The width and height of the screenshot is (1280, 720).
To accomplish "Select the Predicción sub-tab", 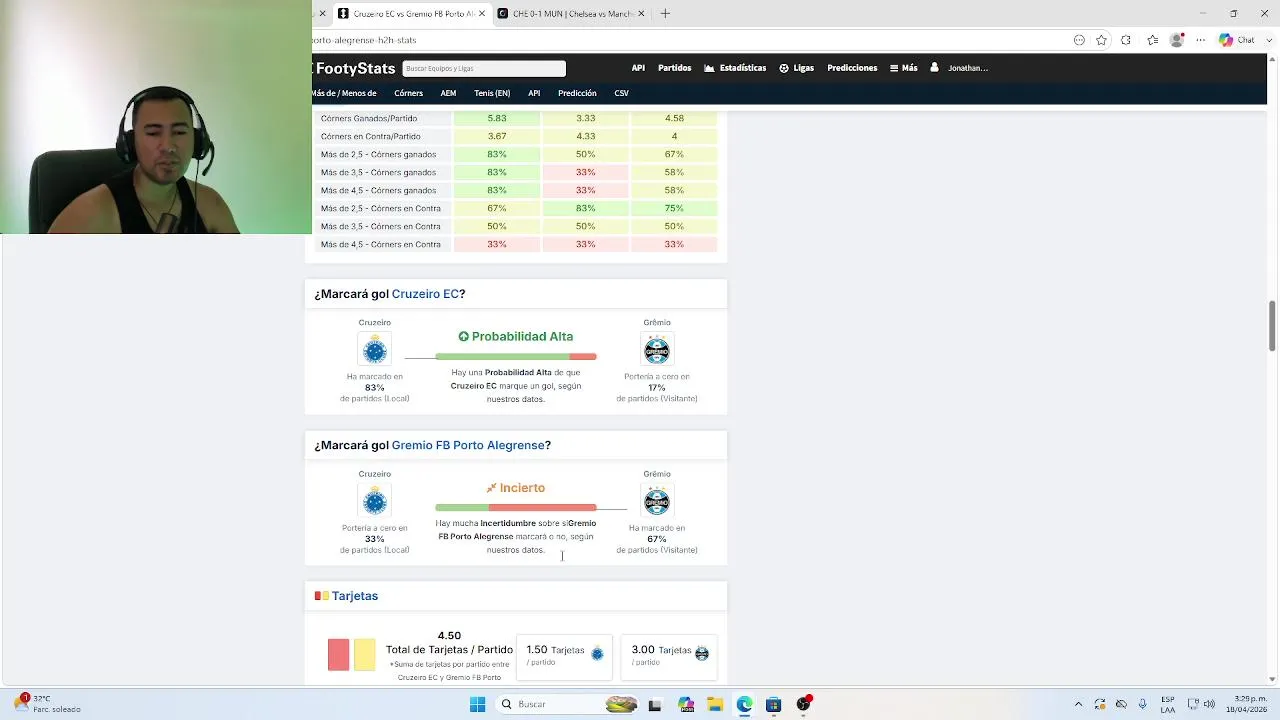I will (x=577, y=93).
